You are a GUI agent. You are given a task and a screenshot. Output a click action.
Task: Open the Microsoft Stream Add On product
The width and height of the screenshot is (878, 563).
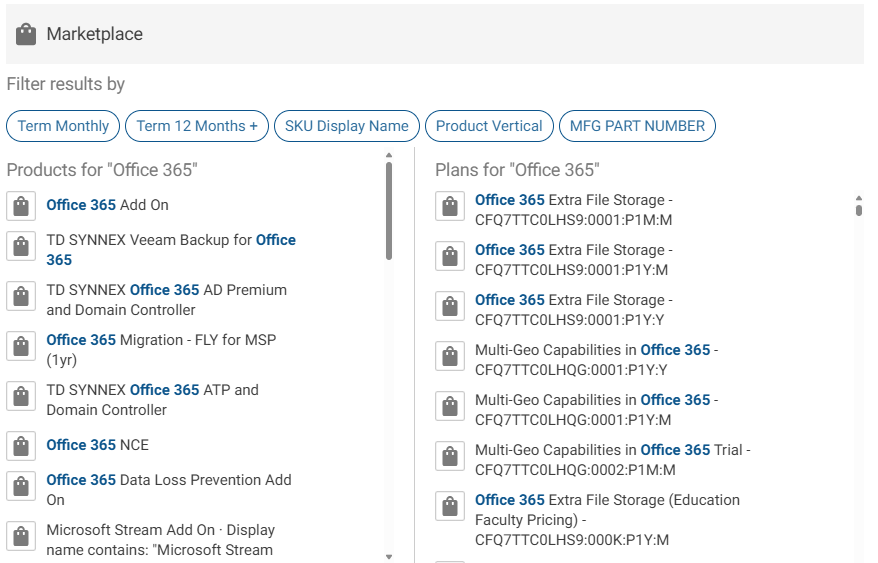(161, 540)
